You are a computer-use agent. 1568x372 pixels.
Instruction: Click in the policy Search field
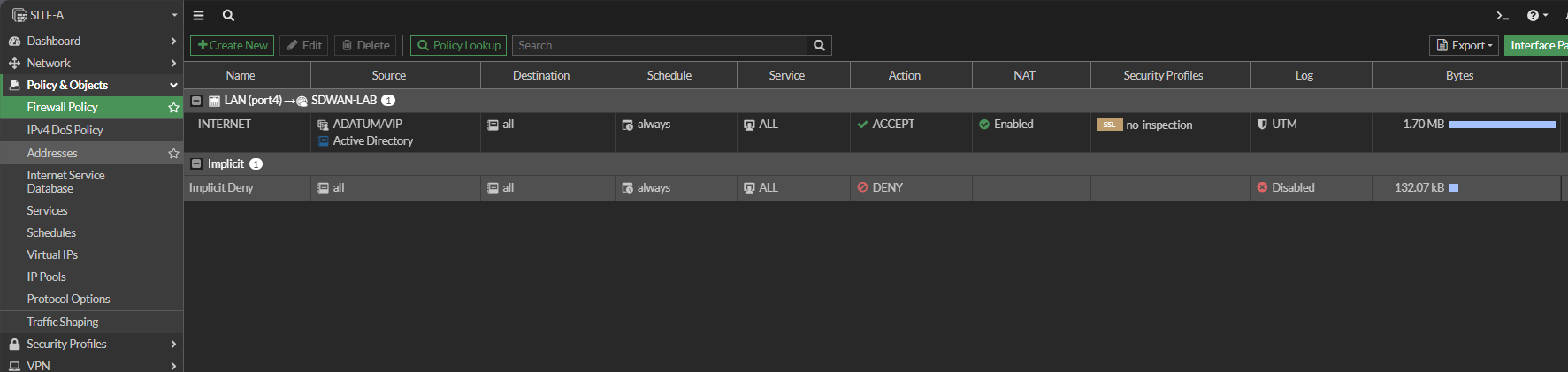point(659,45)
